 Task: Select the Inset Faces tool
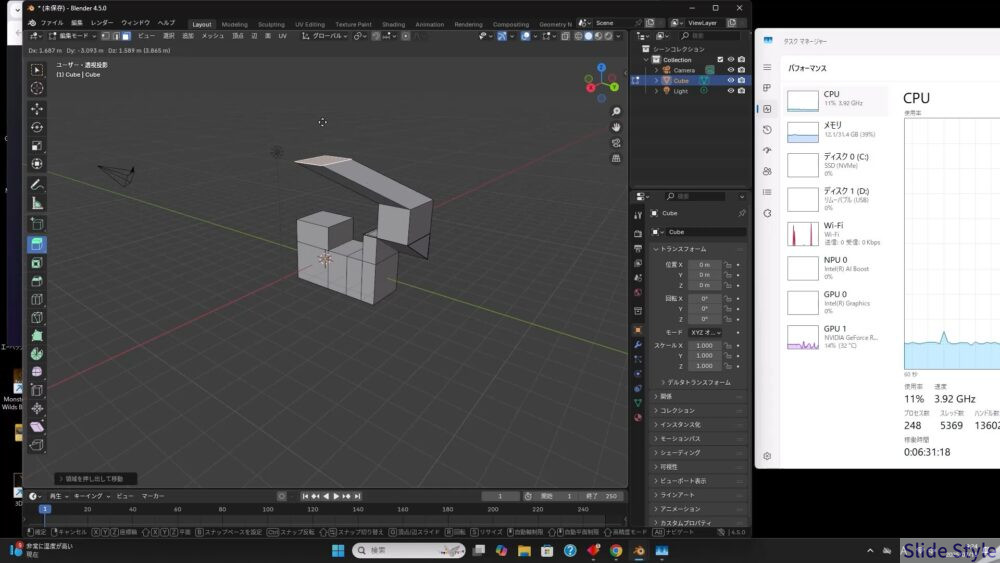point(37,263)
